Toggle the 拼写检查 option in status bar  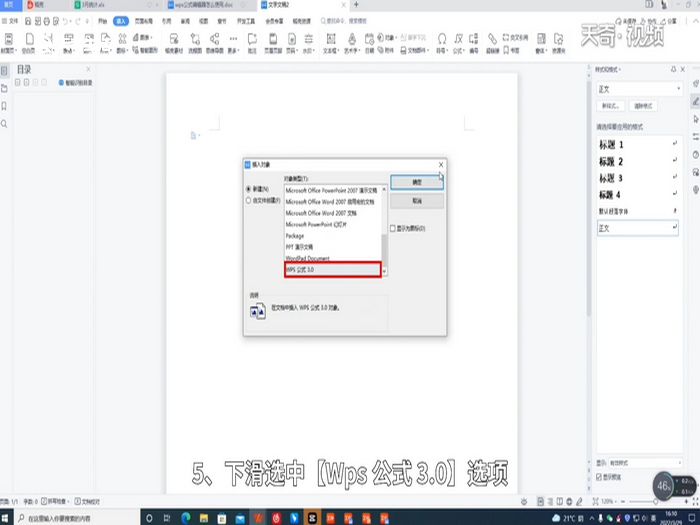pyautogui.click(x=56, y=501)
